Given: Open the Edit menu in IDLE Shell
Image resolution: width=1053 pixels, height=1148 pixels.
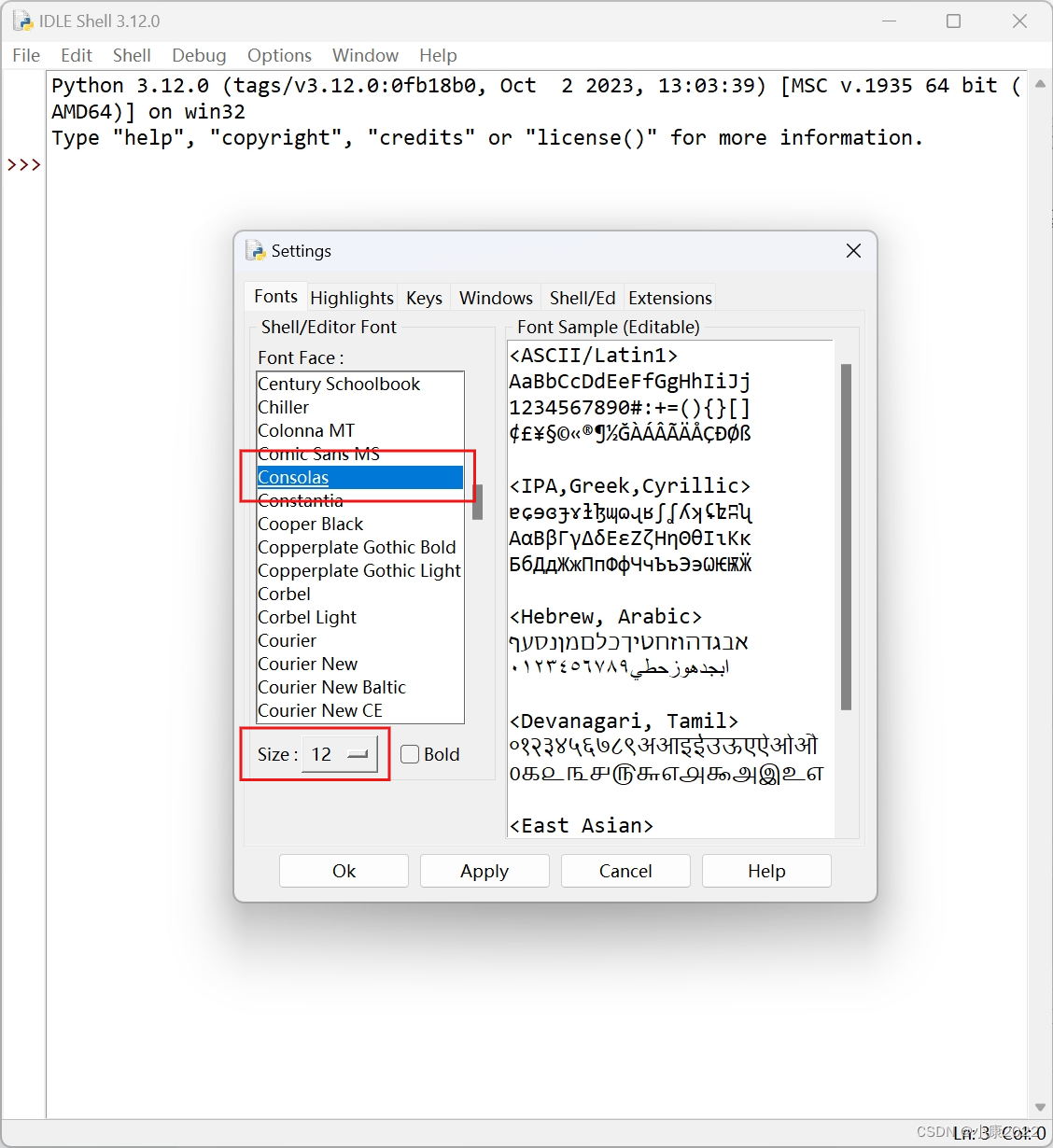Looking at the screenshot, I should pos(77,55).
